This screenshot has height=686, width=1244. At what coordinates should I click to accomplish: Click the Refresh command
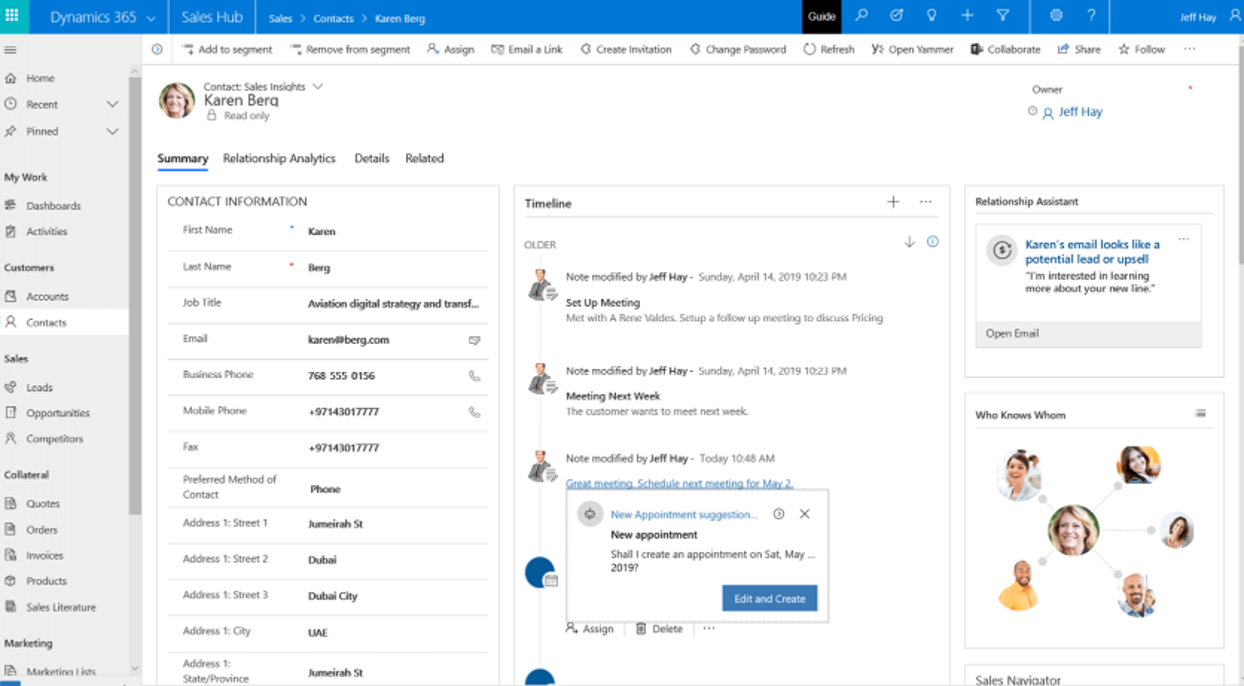coord(828,49)
